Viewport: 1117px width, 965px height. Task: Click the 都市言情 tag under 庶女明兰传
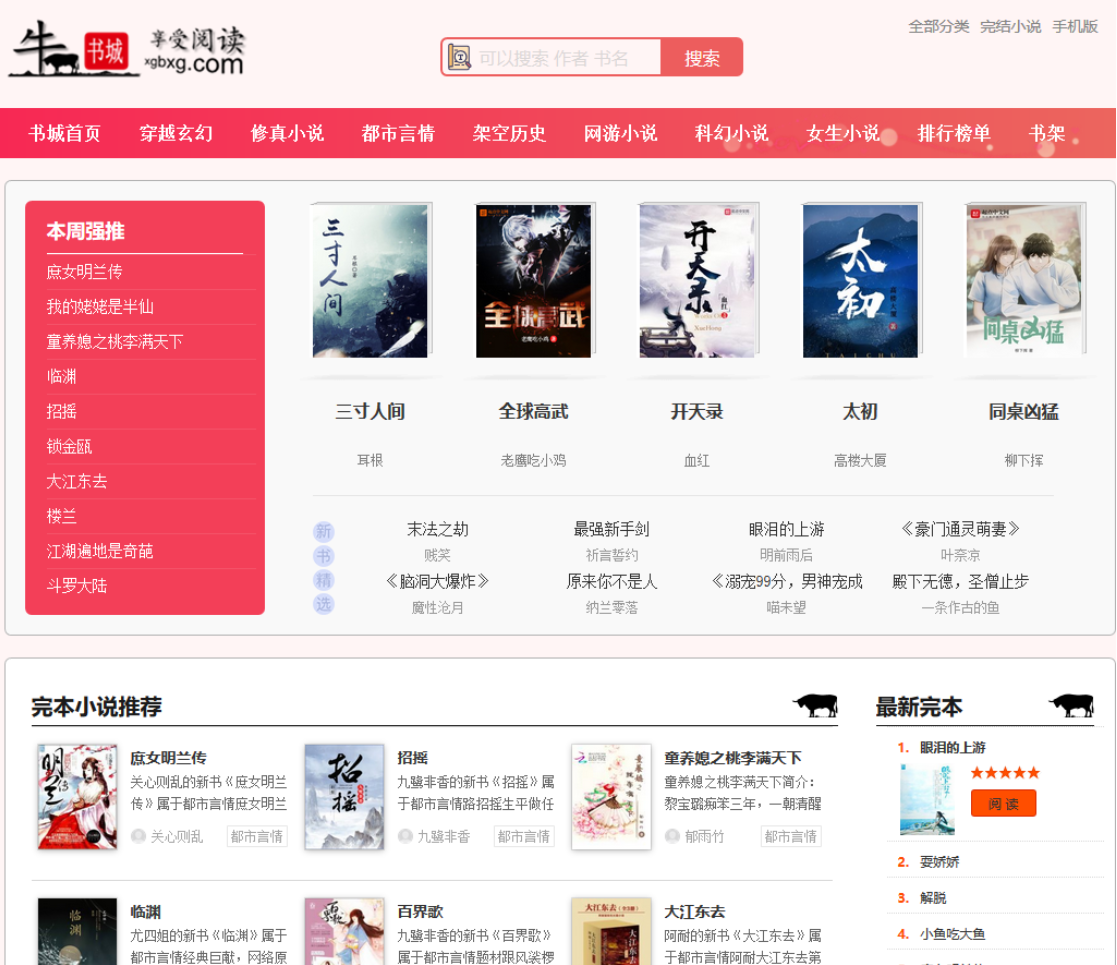(x=256, y=836)
